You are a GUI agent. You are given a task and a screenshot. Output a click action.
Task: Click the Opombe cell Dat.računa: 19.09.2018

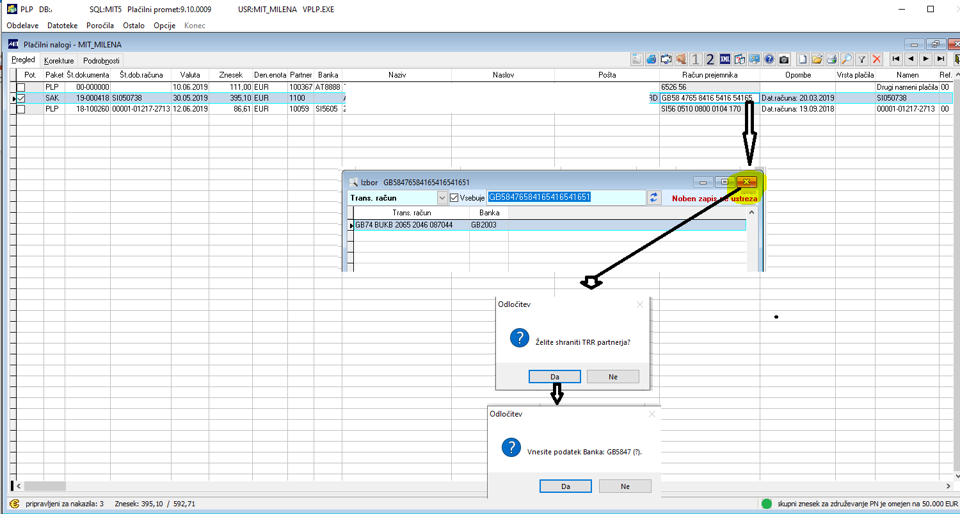pos(797,108)
